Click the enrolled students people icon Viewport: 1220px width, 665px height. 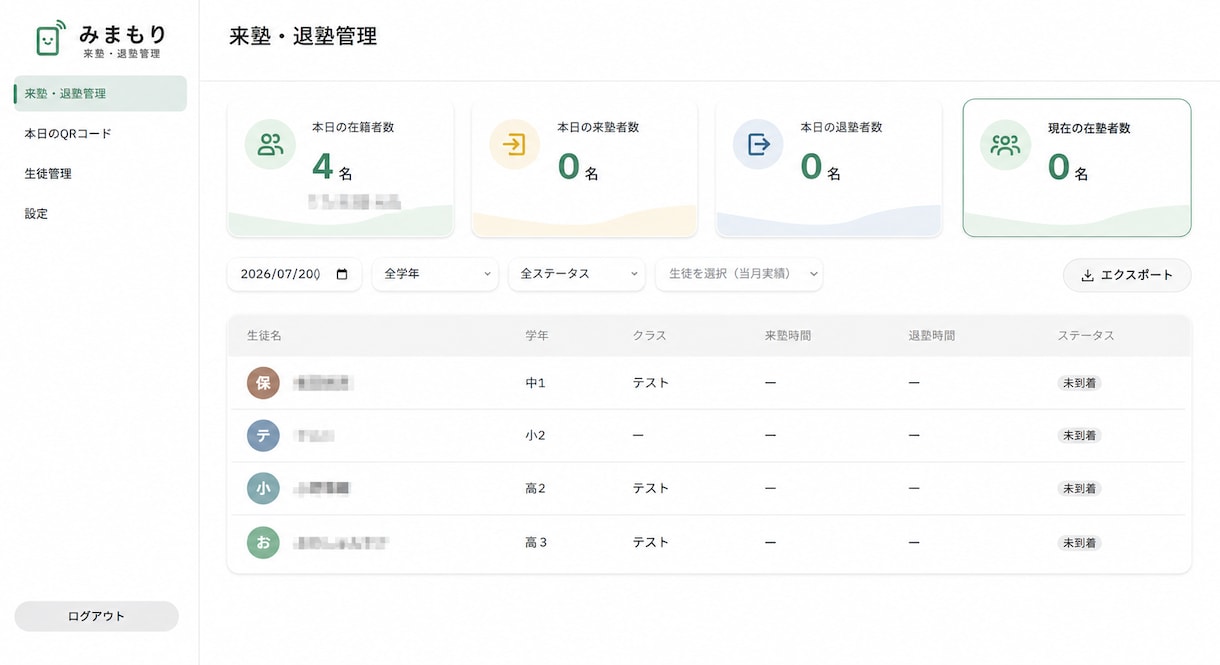pos(270,144)
